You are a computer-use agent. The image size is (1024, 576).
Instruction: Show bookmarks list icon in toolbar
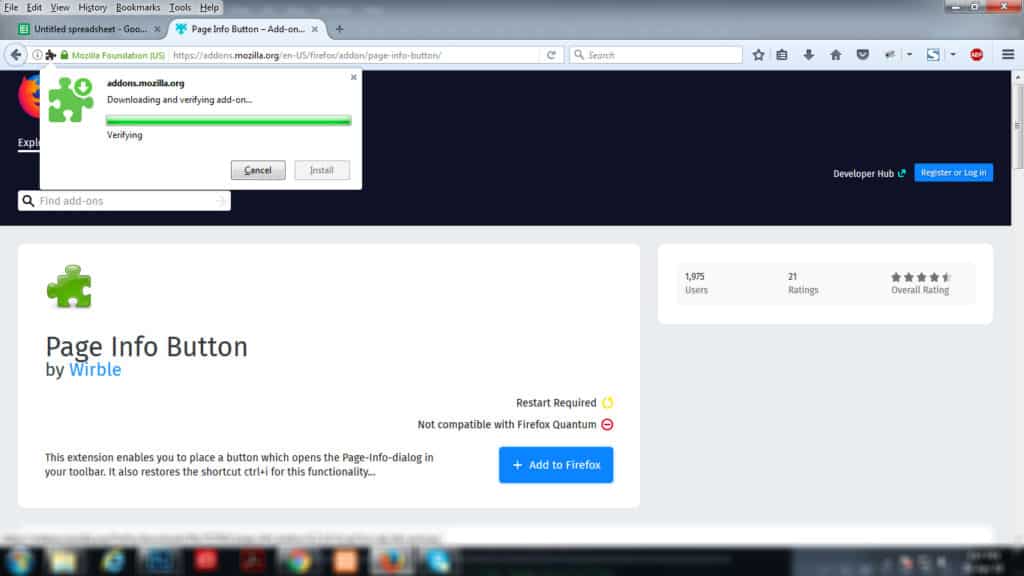pyautogui.click(x=782, y=55)
